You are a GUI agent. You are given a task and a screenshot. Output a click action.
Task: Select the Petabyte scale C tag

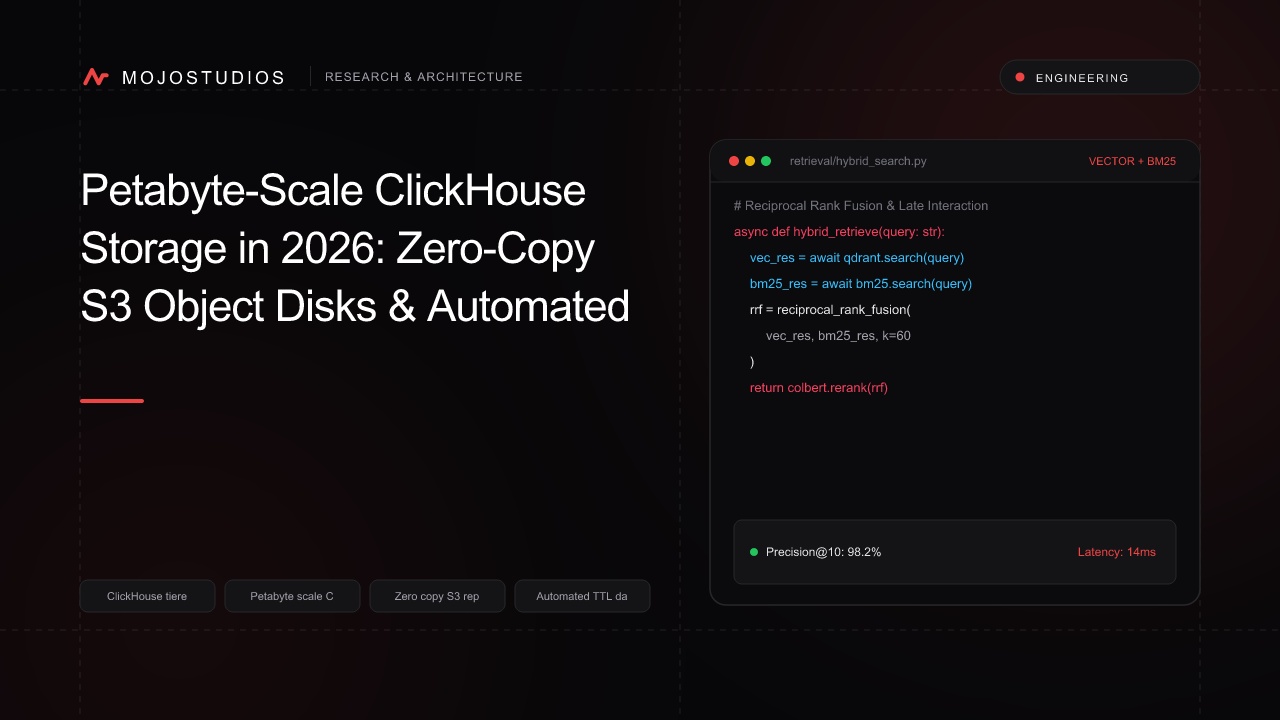[x=292, y=596]
